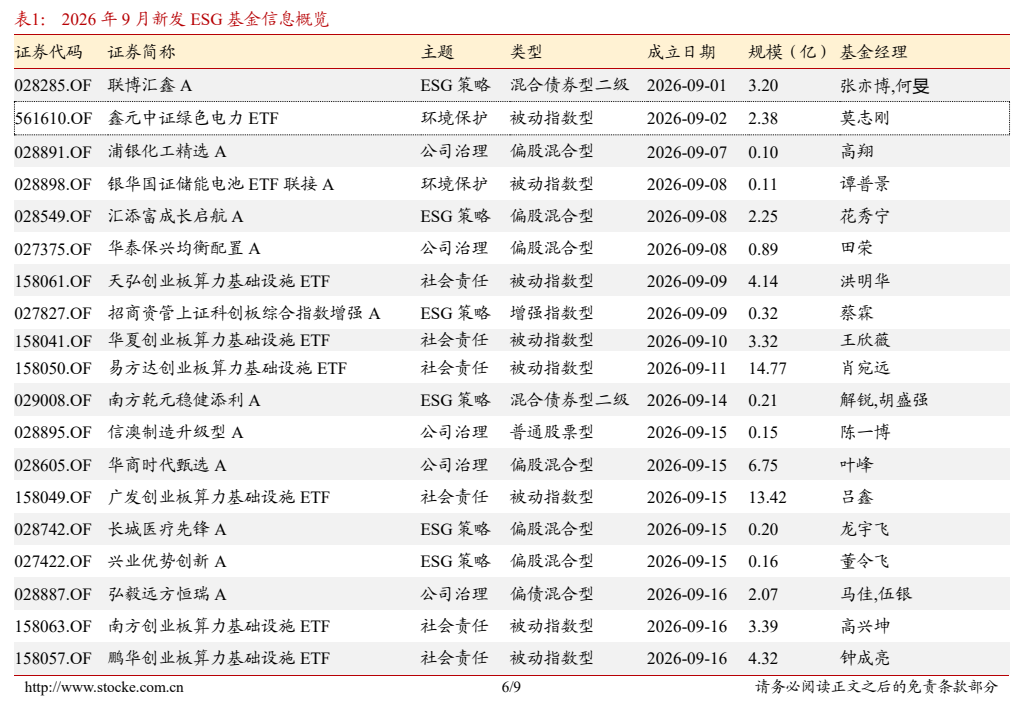1024x704 pixels.
Task: Click manager name 钟成亮
Action: tap(865, 658)
